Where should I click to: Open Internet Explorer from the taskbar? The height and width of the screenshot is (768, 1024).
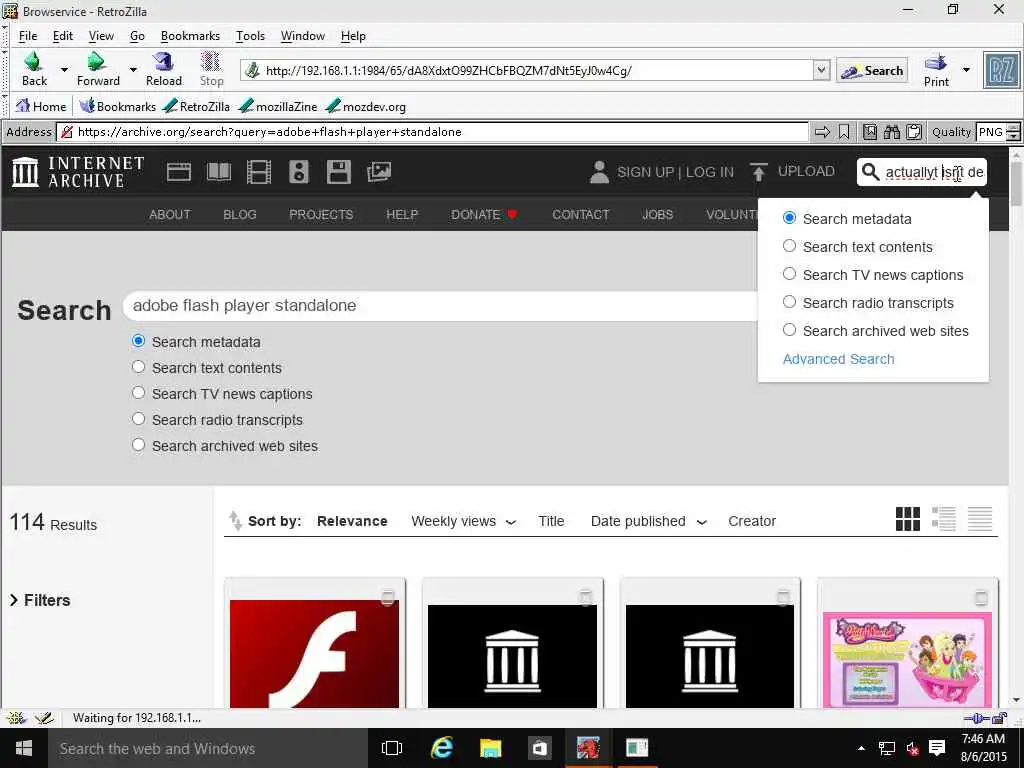(441, 748)
